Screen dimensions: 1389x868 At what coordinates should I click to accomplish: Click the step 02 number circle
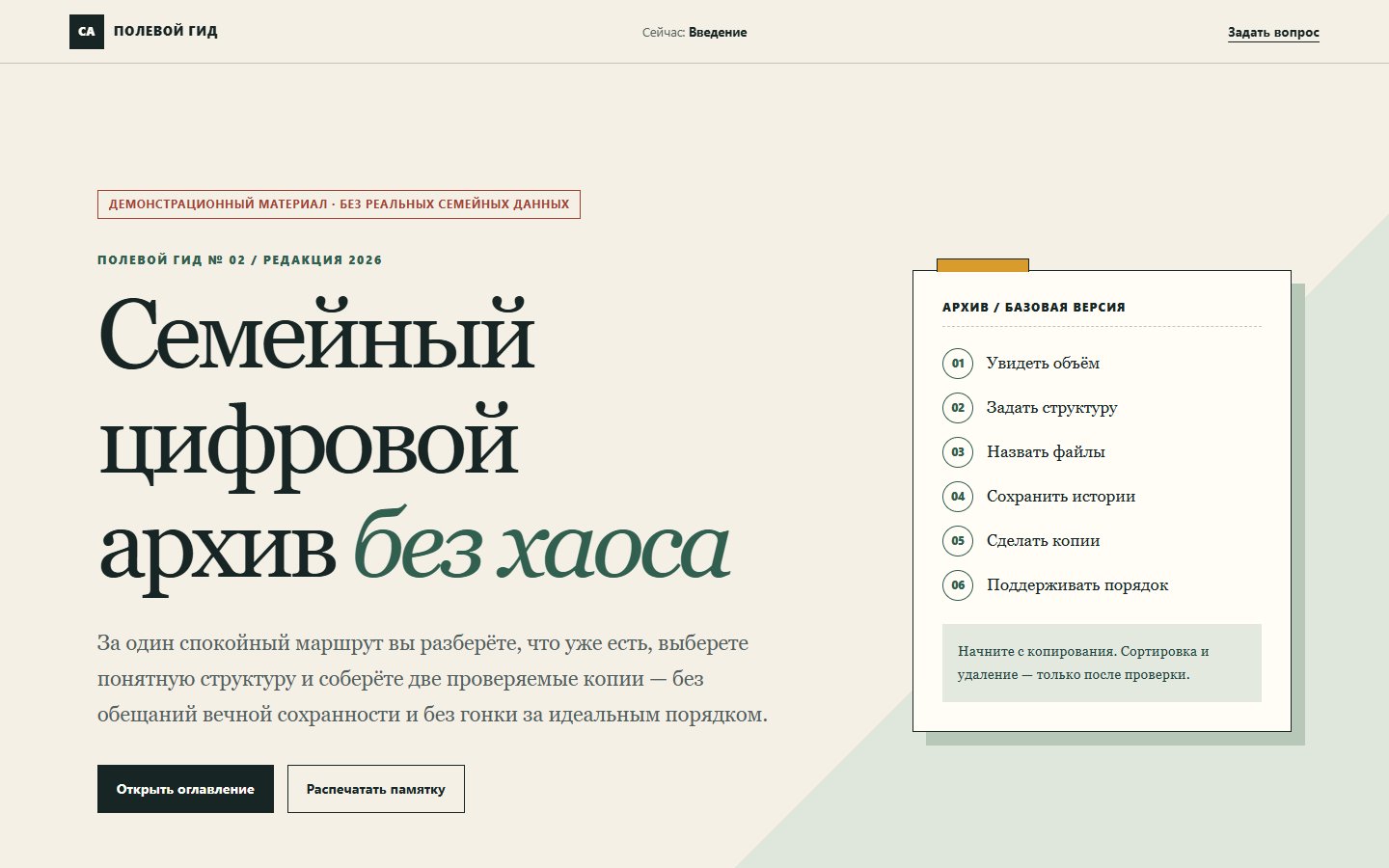point(958,408)
